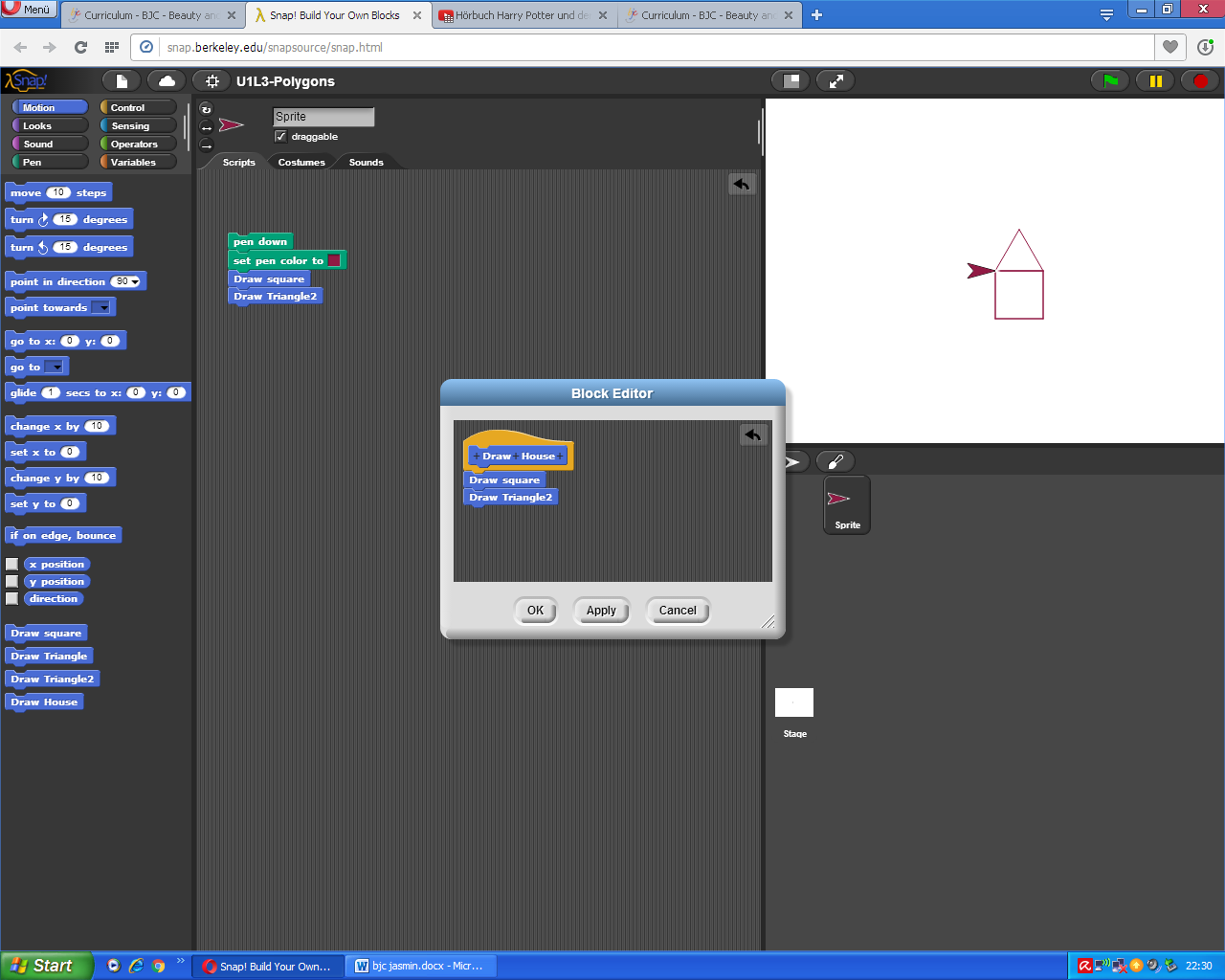Screen dimensions: 1225x980
Task: Click plus before Draw in block prototype
Action: (x=477, y=457)
